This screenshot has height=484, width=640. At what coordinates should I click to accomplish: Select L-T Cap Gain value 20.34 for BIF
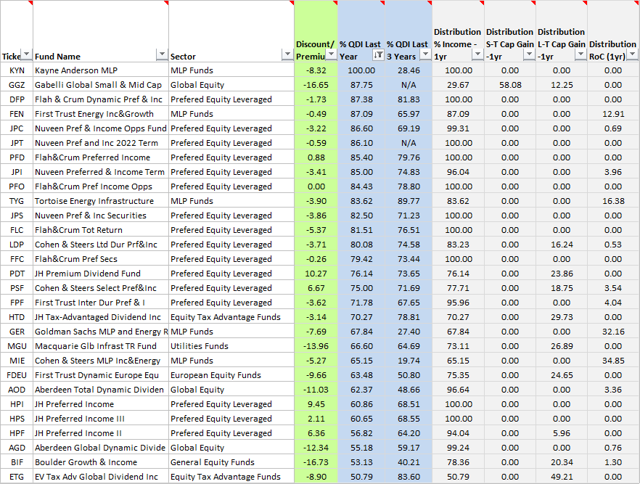coord(562,462)
